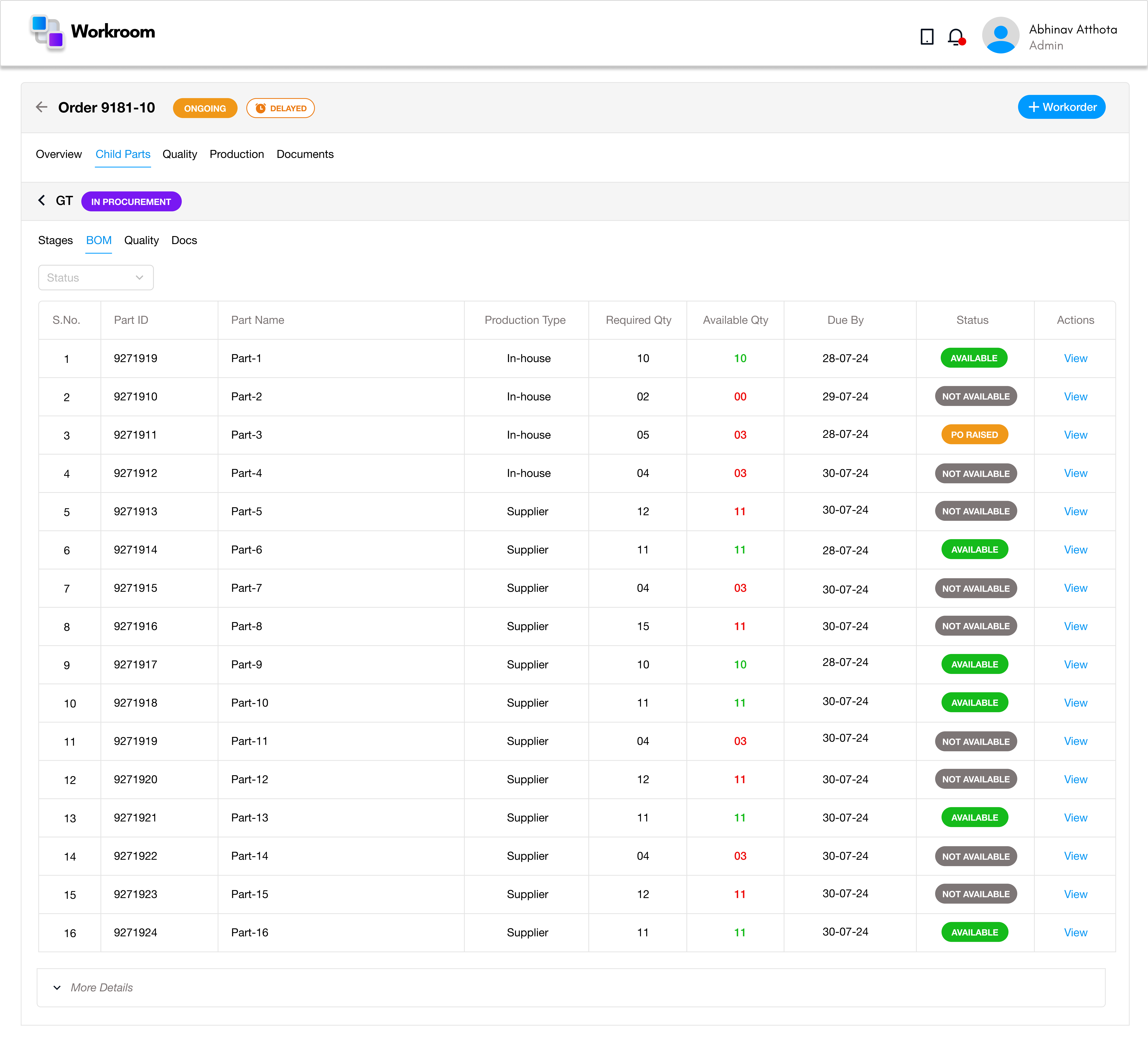
Task: Click the IN PROCUREMENT badge
Action: (131, 201)
